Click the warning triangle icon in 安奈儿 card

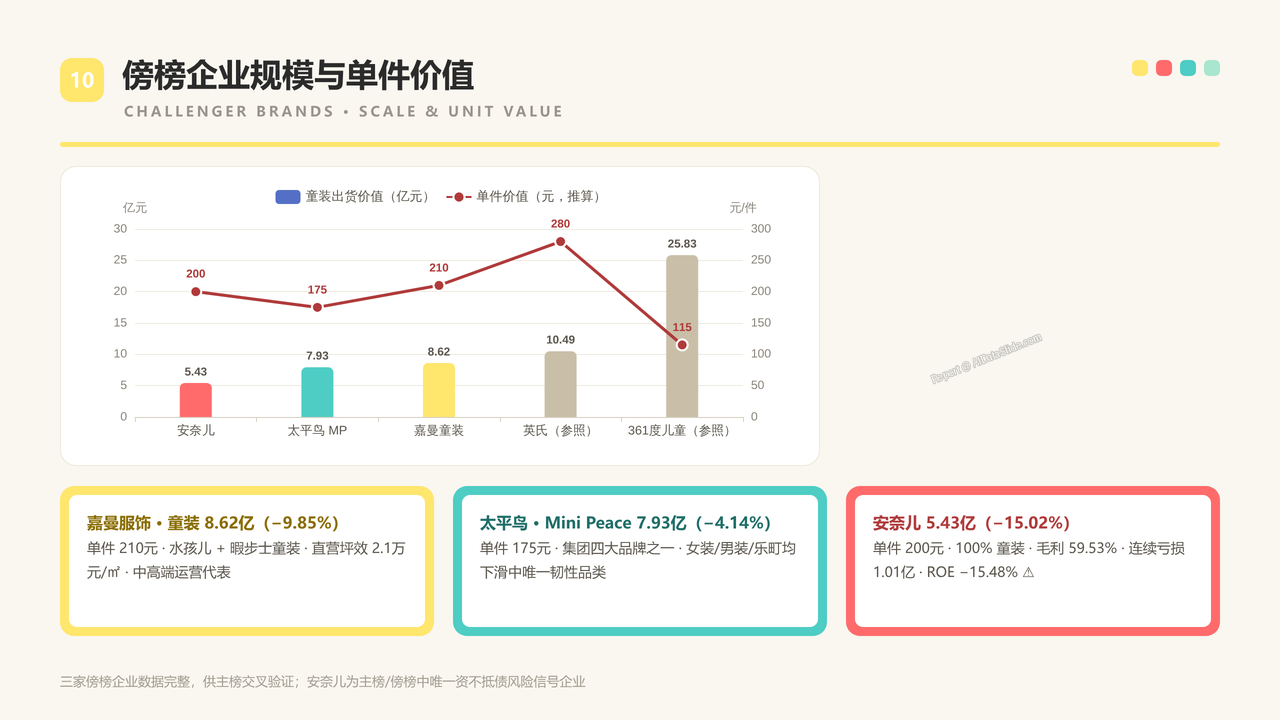point(1029,573)
